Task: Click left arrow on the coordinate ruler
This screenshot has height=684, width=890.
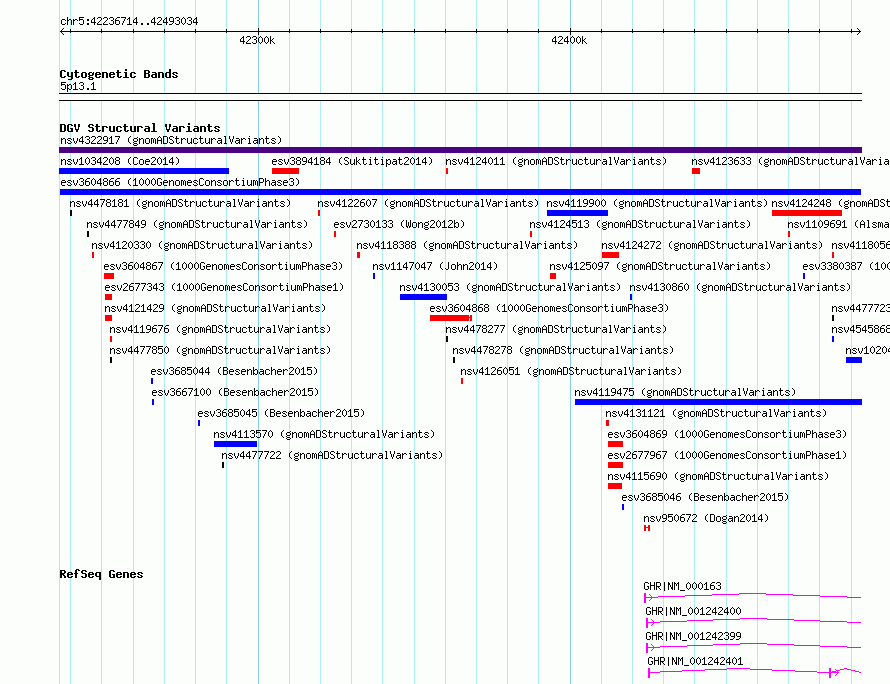Action: point(62,31)
